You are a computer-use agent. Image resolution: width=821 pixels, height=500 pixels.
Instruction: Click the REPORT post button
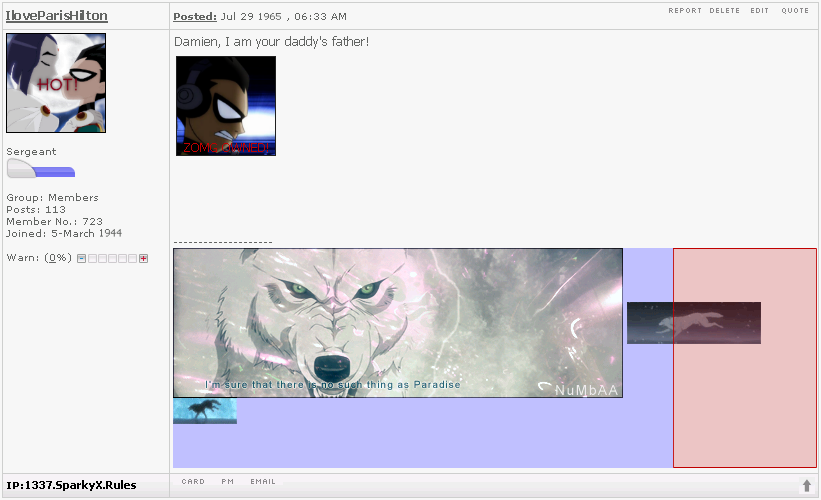pos(685,10)
